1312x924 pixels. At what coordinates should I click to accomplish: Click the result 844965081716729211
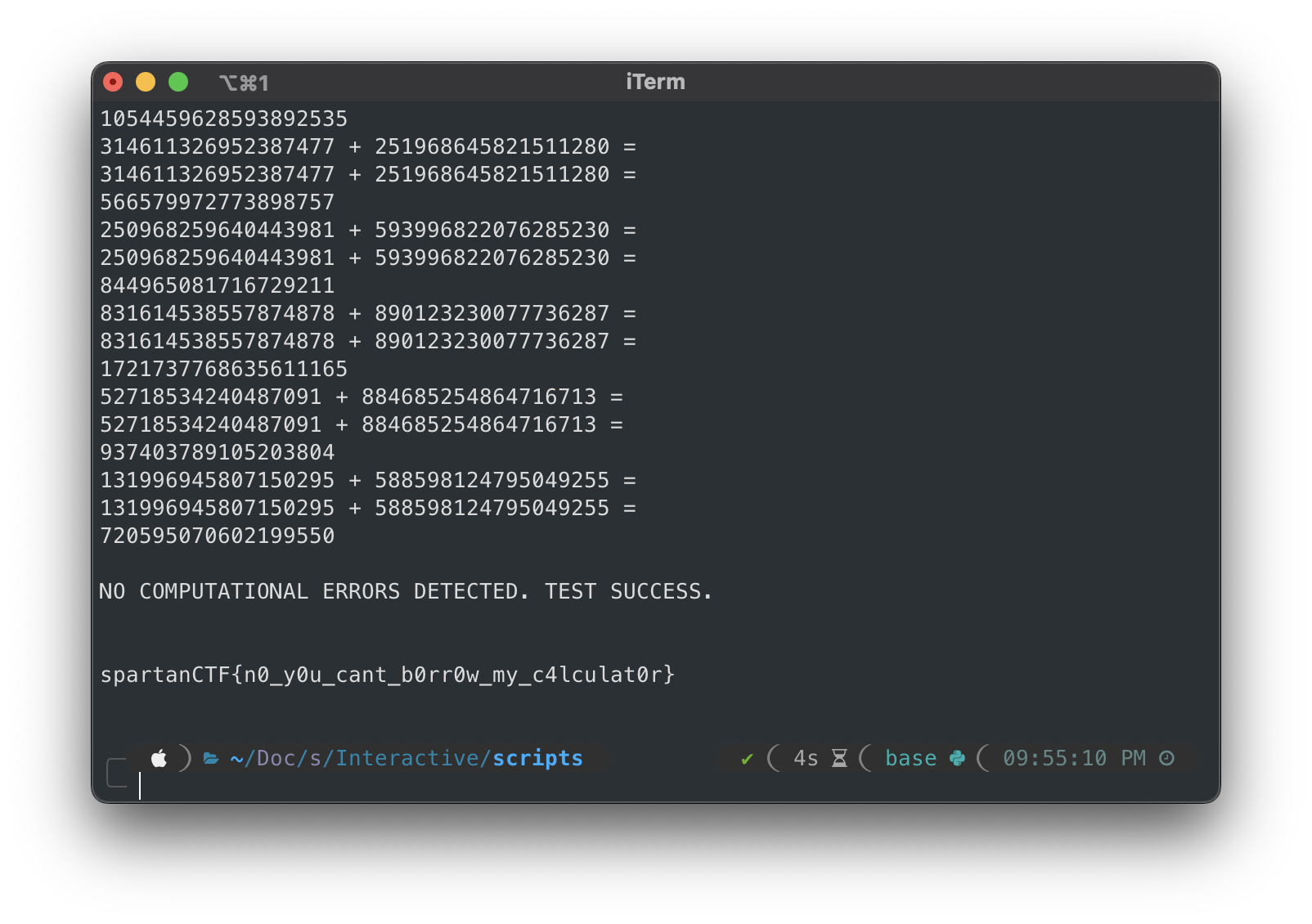pyautogui.click(x=218, y=285)
